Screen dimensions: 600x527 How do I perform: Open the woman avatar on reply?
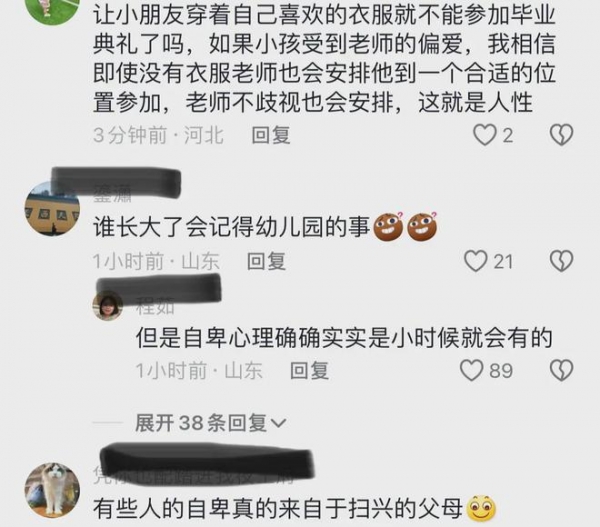click(x=108, y=306)
